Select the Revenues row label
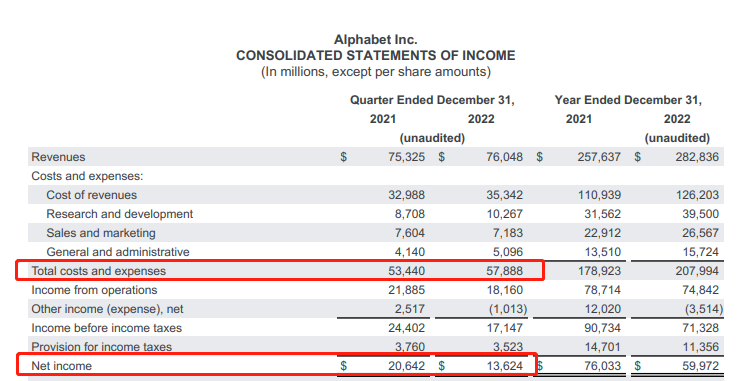Image resolution: width=749 pixels, height=381 pixels. pyautogui.click(x=58, y=157)
